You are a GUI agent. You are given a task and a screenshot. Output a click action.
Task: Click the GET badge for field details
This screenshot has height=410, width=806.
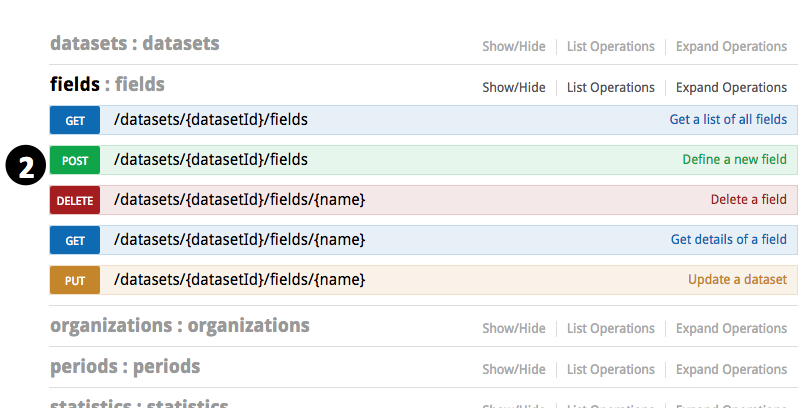pos(75,240)
